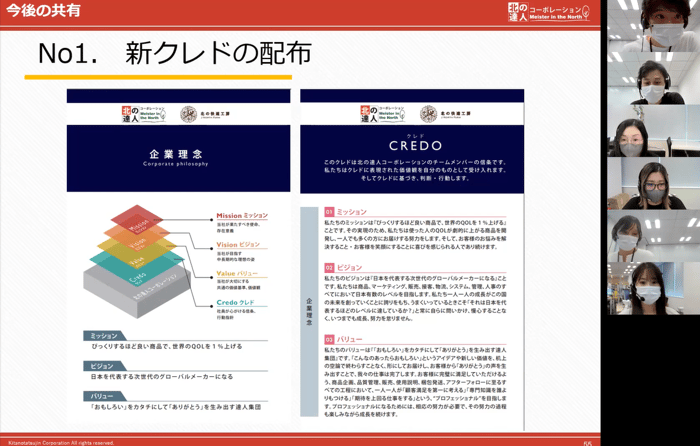Click the 01 number badge beside ミッション
700x446 pixels.
(329, 212)
